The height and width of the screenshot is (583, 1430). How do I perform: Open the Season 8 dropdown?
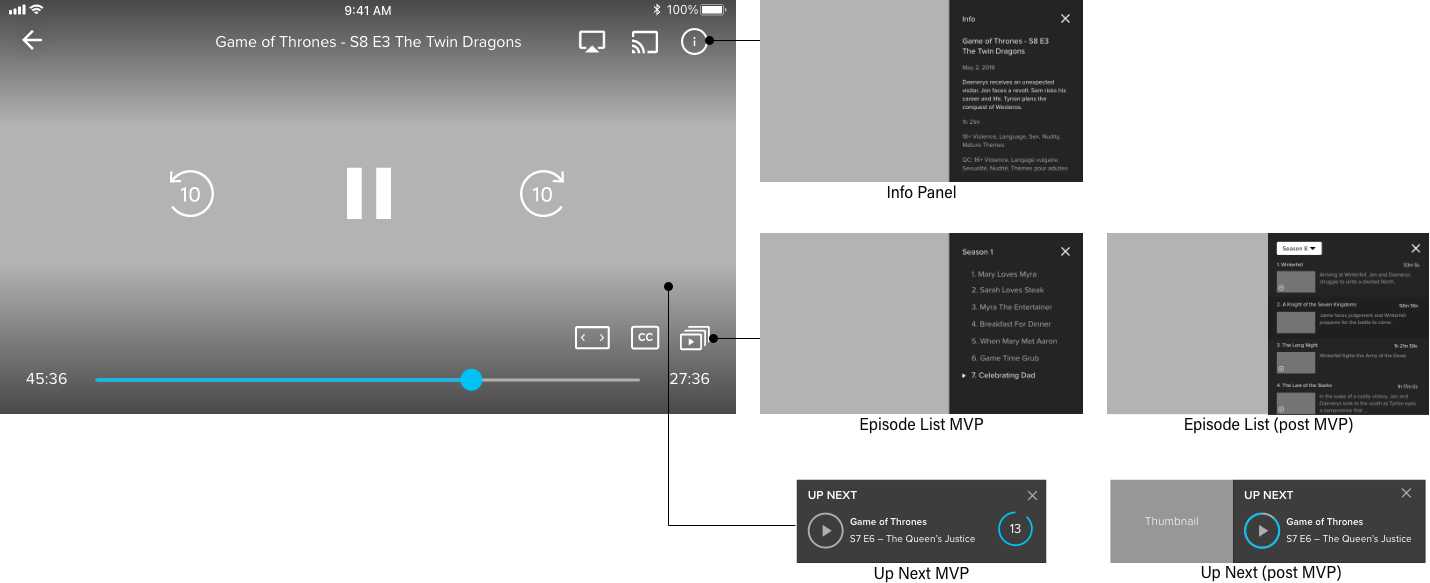[x=1299, y=248]
